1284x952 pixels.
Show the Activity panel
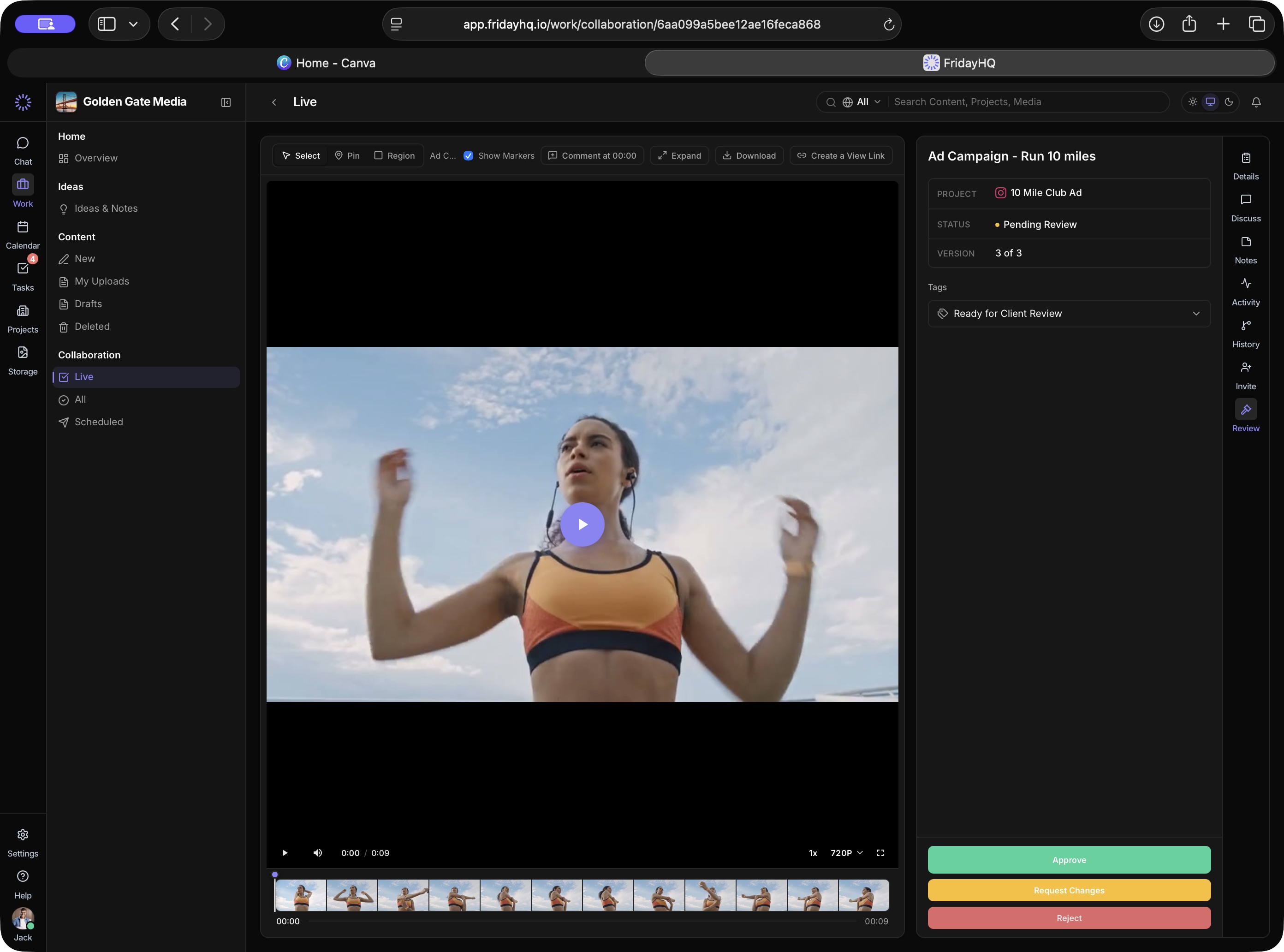(x=1245, y=292)
